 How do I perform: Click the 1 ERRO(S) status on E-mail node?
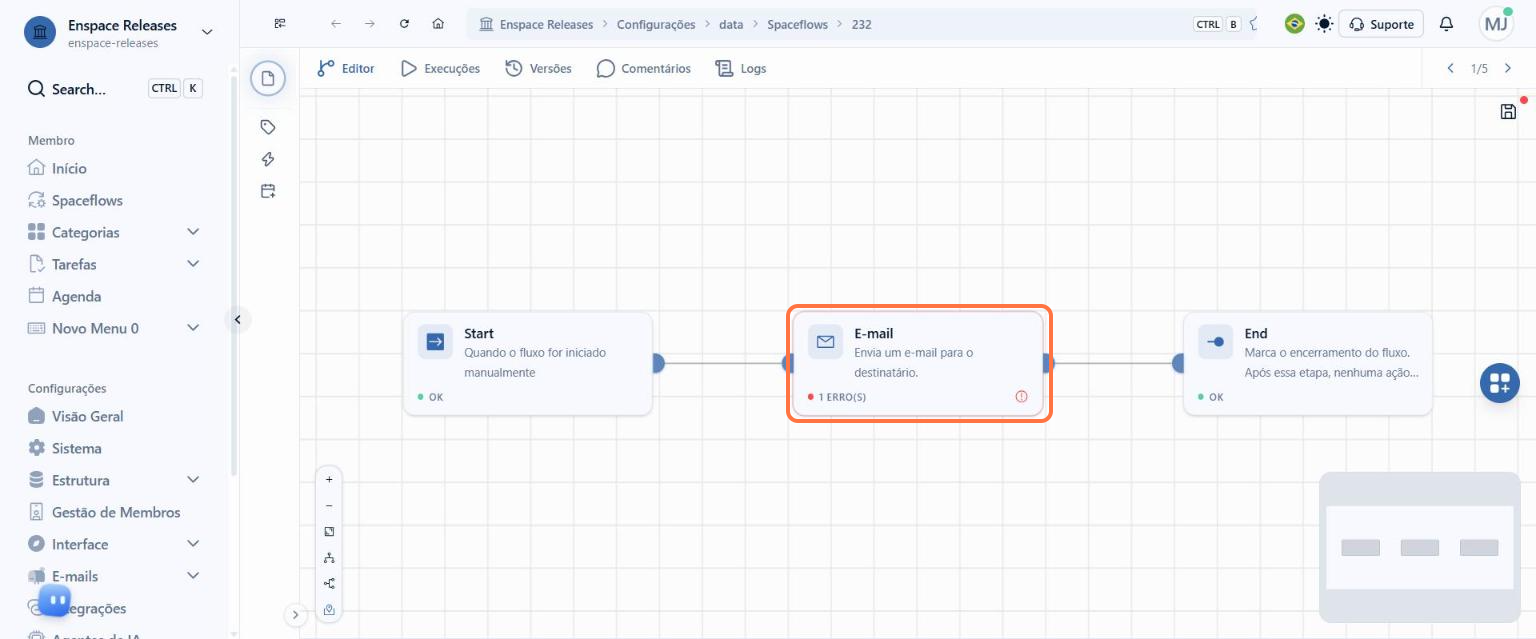point(837,397)
